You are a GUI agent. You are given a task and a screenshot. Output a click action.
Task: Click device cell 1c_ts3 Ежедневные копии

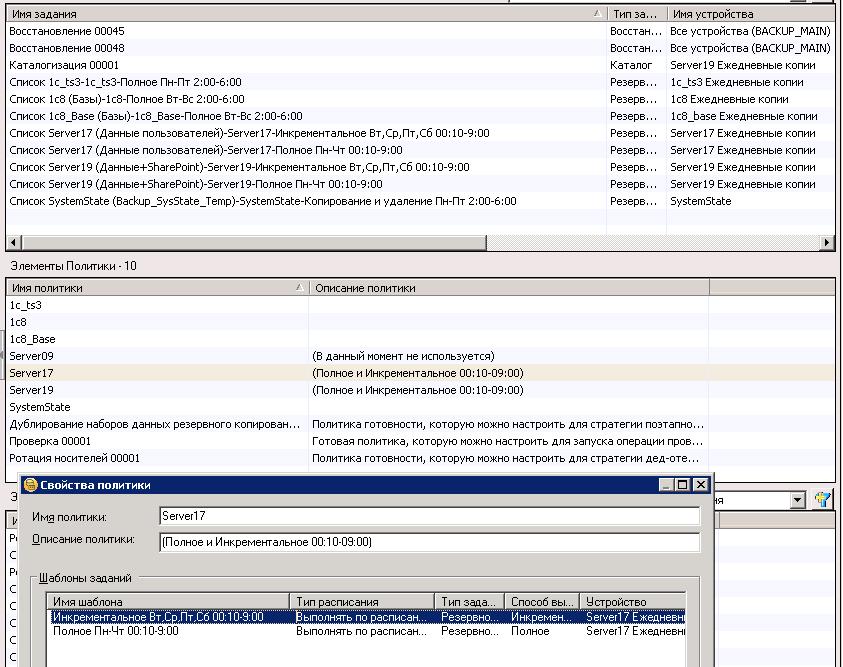pyautogui.click(x=737, y=82)
